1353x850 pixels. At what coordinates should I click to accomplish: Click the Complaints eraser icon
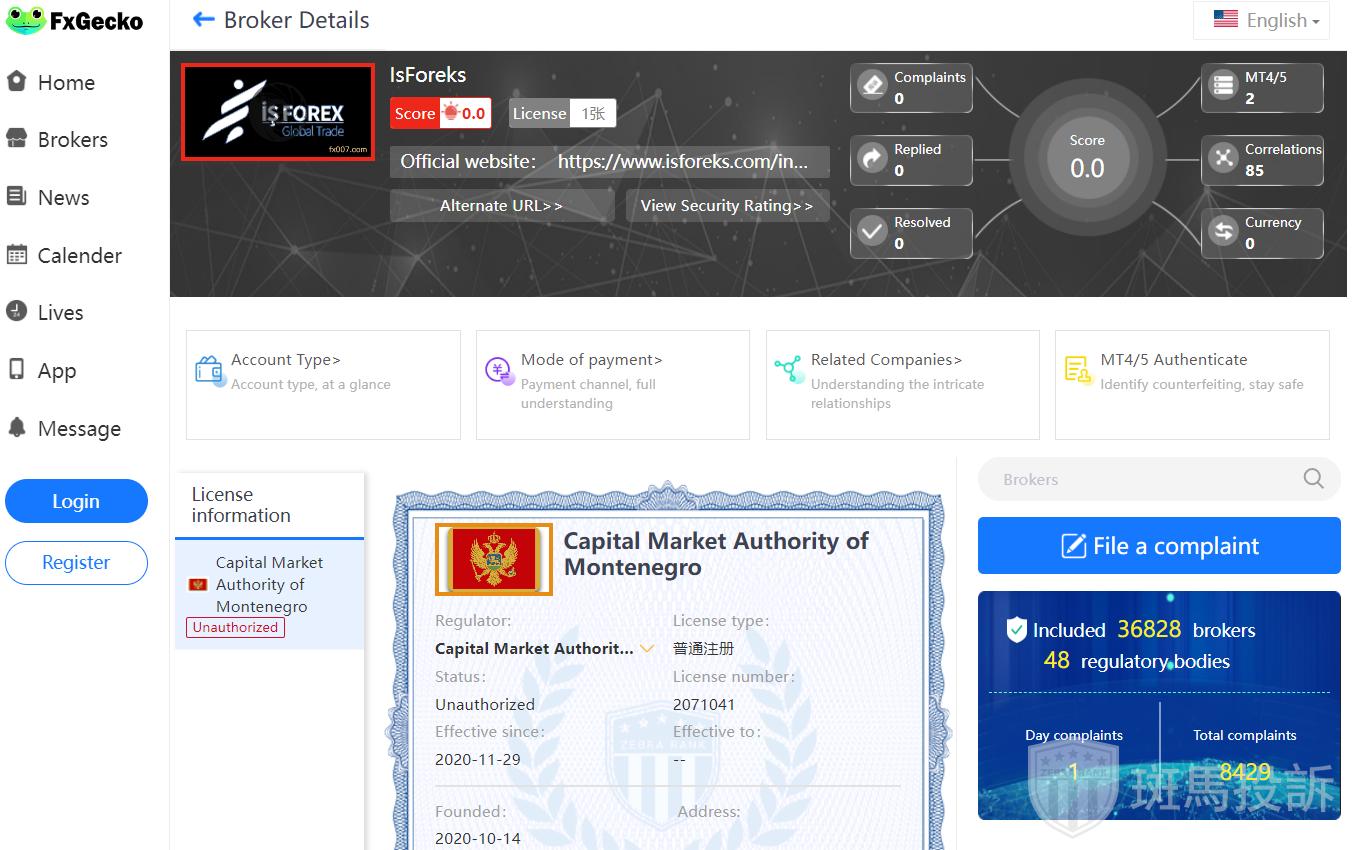pyautogui.click(x=873, y=86)
